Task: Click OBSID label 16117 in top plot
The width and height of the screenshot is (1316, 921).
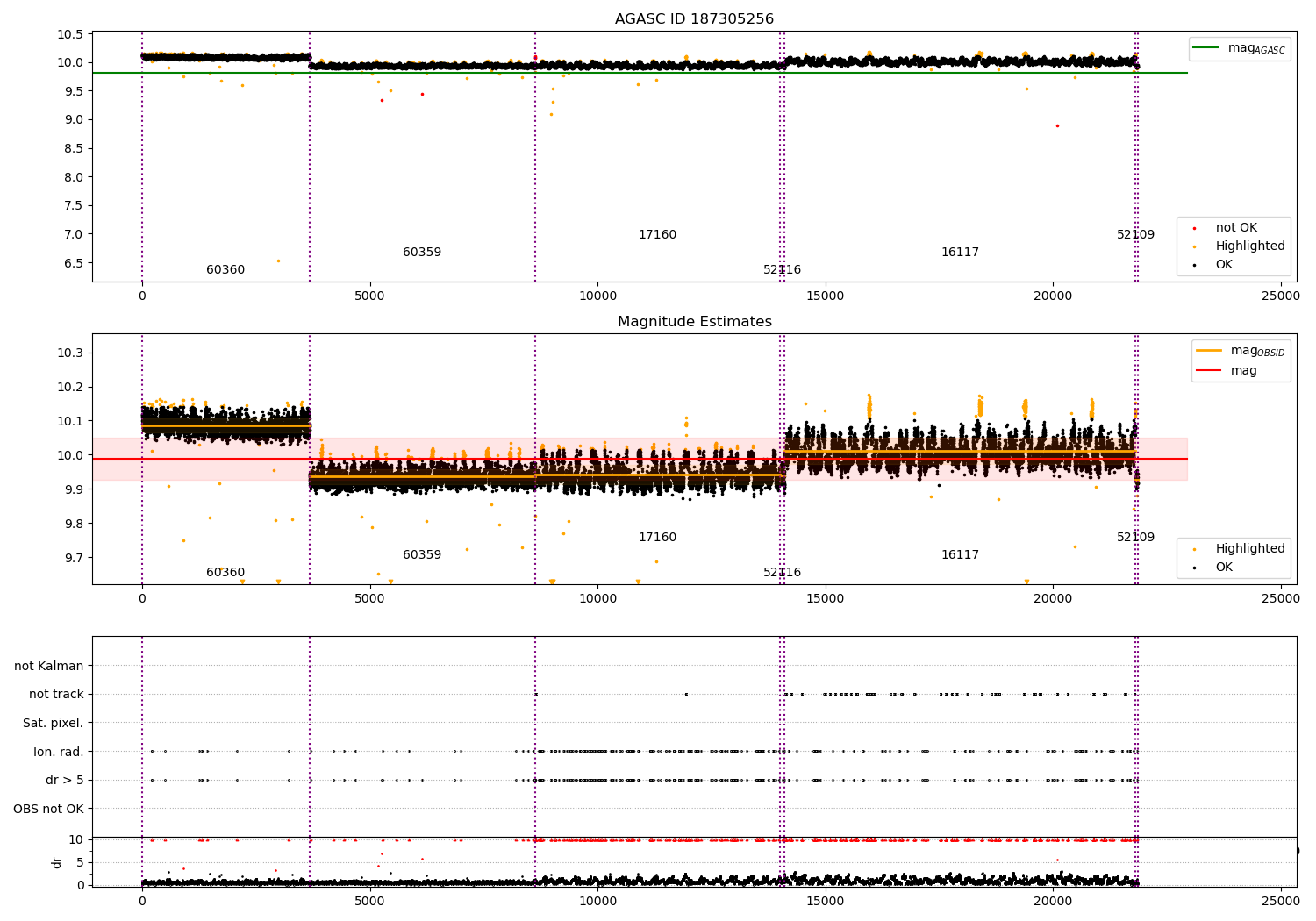Action: [960, 253]
